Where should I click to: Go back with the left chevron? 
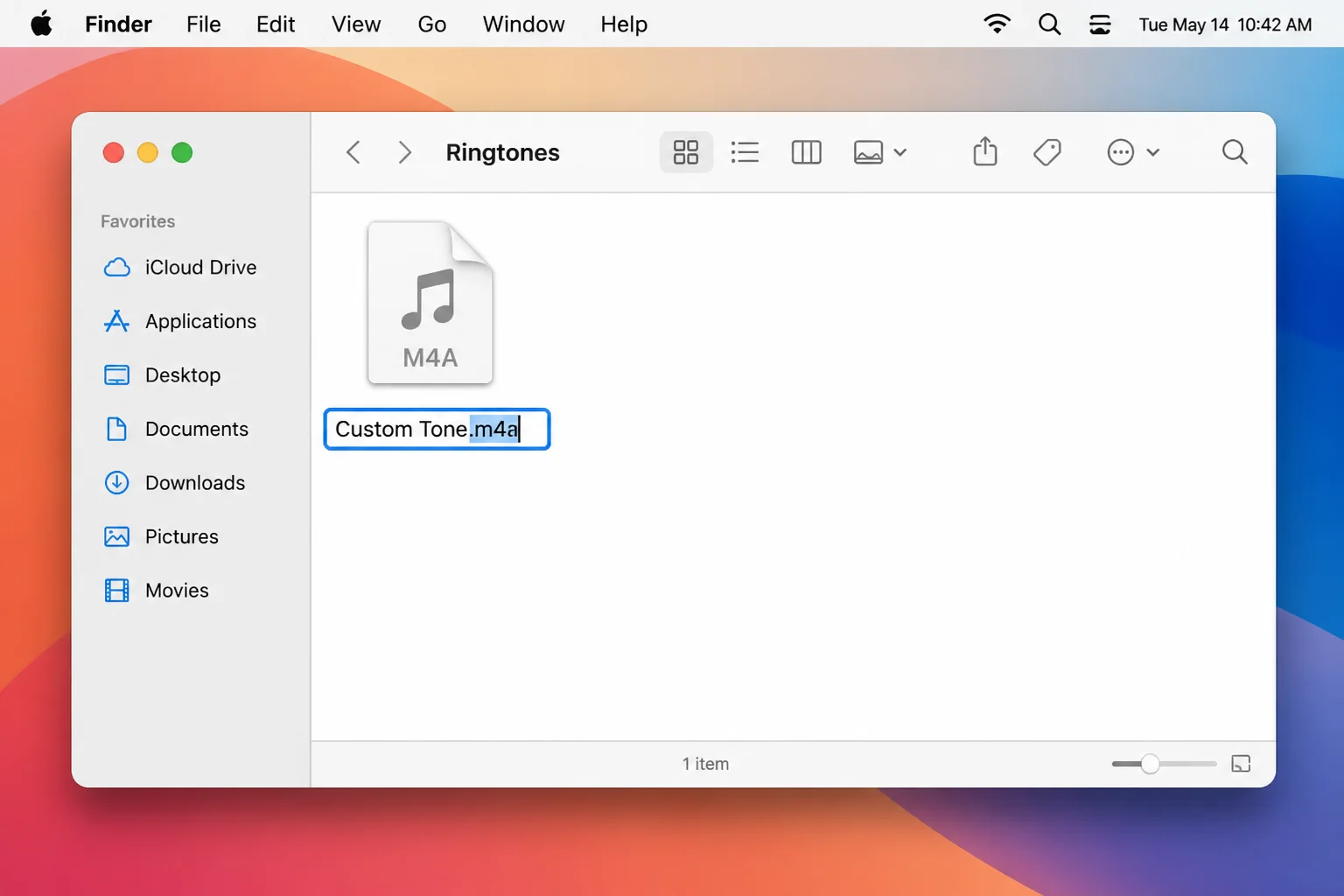pyautogui.click(x=353, y=152)
